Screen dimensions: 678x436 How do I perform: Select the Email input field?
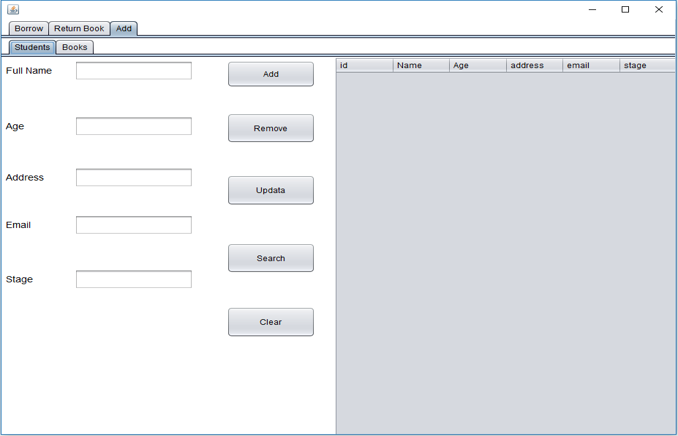(134, 225)
